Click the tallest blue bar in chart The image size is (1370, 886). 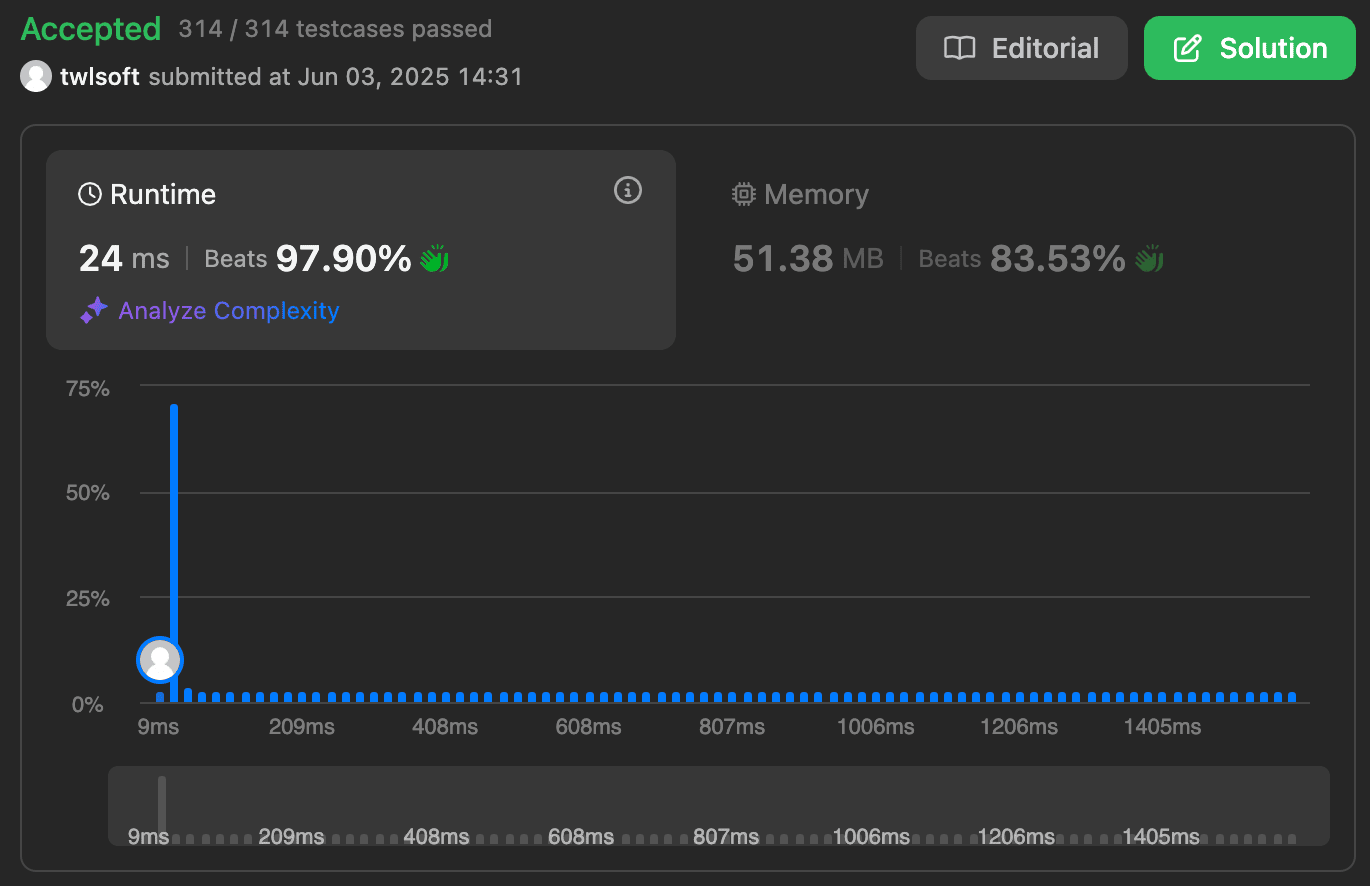point(174,553)
